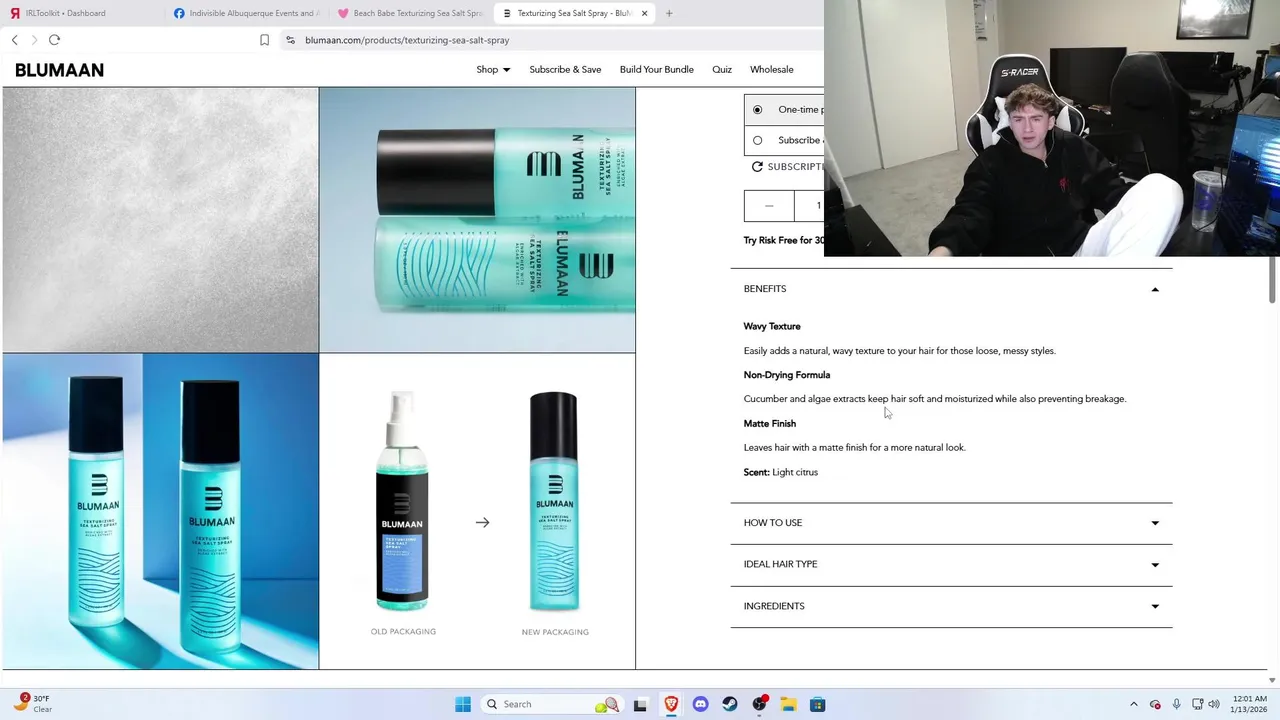Click the microphone tray icon
Image resolution: width=1280 pixels, height=720 pixels.
coord(1176,704)
